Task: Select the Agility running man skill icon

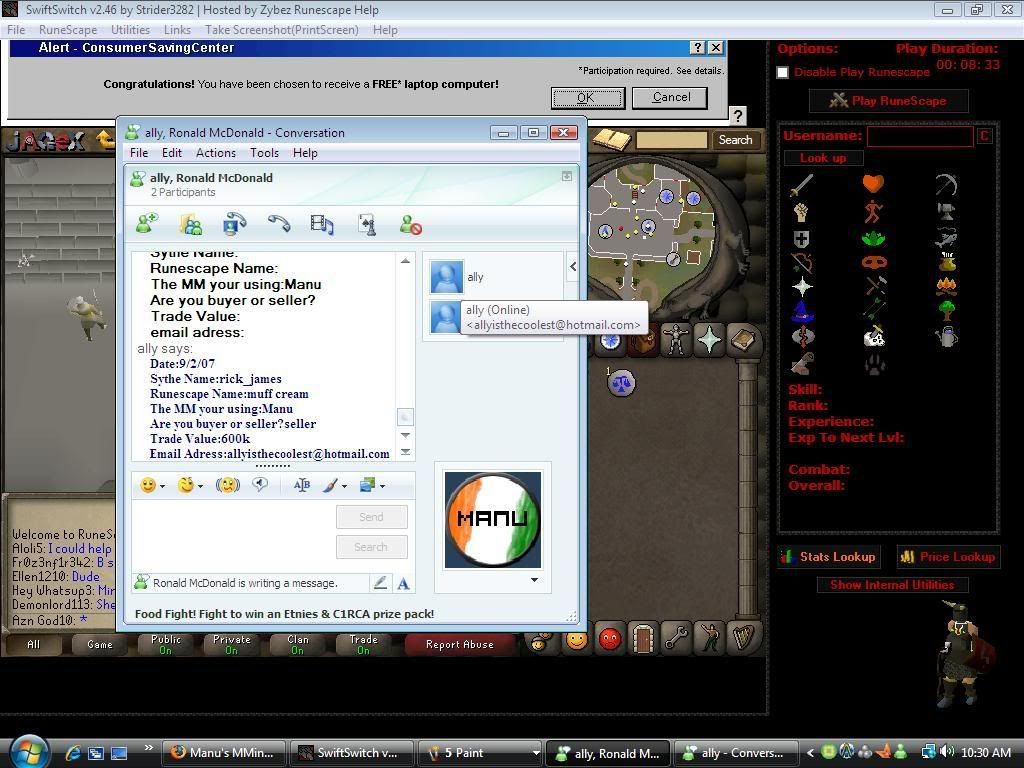Action: (x=873, y=212)
